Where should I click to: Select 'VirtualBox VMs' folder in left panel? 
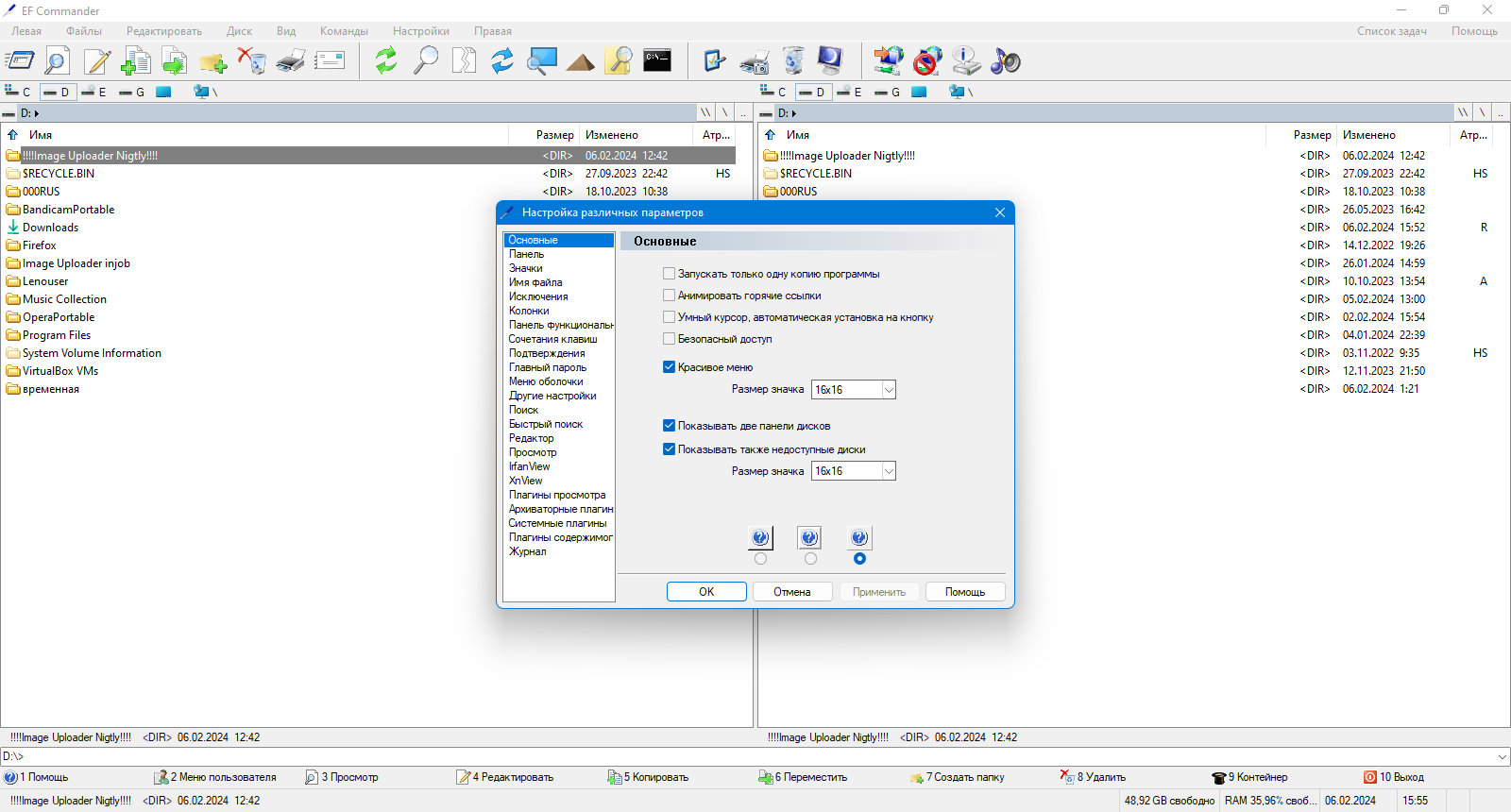(x=60, y=371)
